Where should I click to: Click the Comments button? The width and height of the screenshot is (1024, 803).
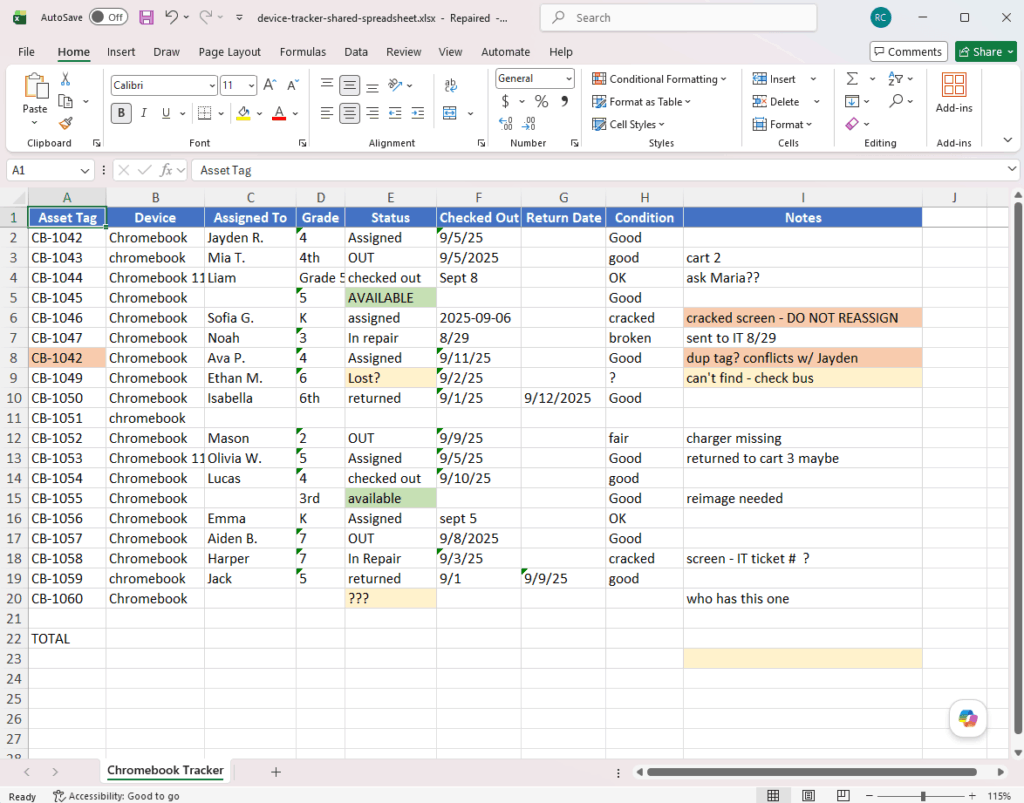908,52
